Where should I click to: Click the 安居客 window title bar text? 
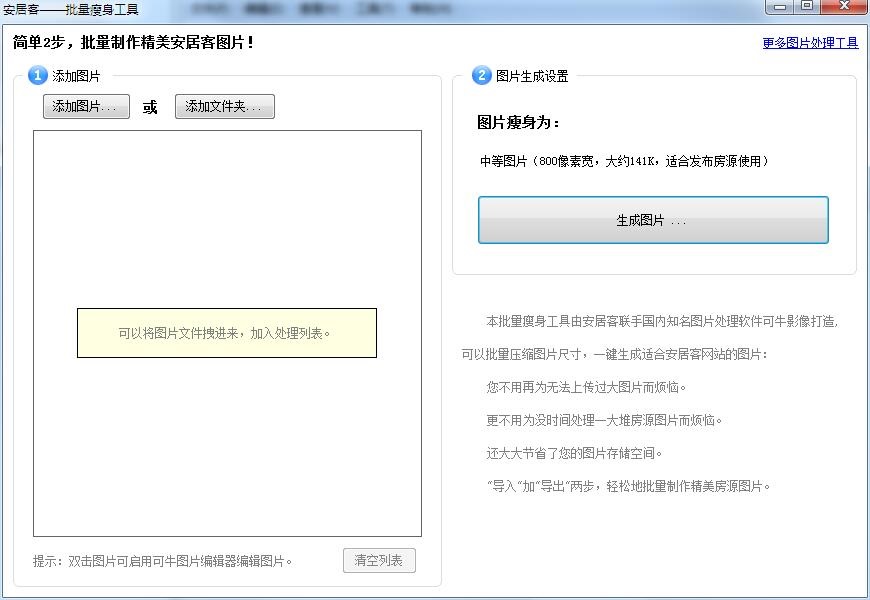(71, 10)
